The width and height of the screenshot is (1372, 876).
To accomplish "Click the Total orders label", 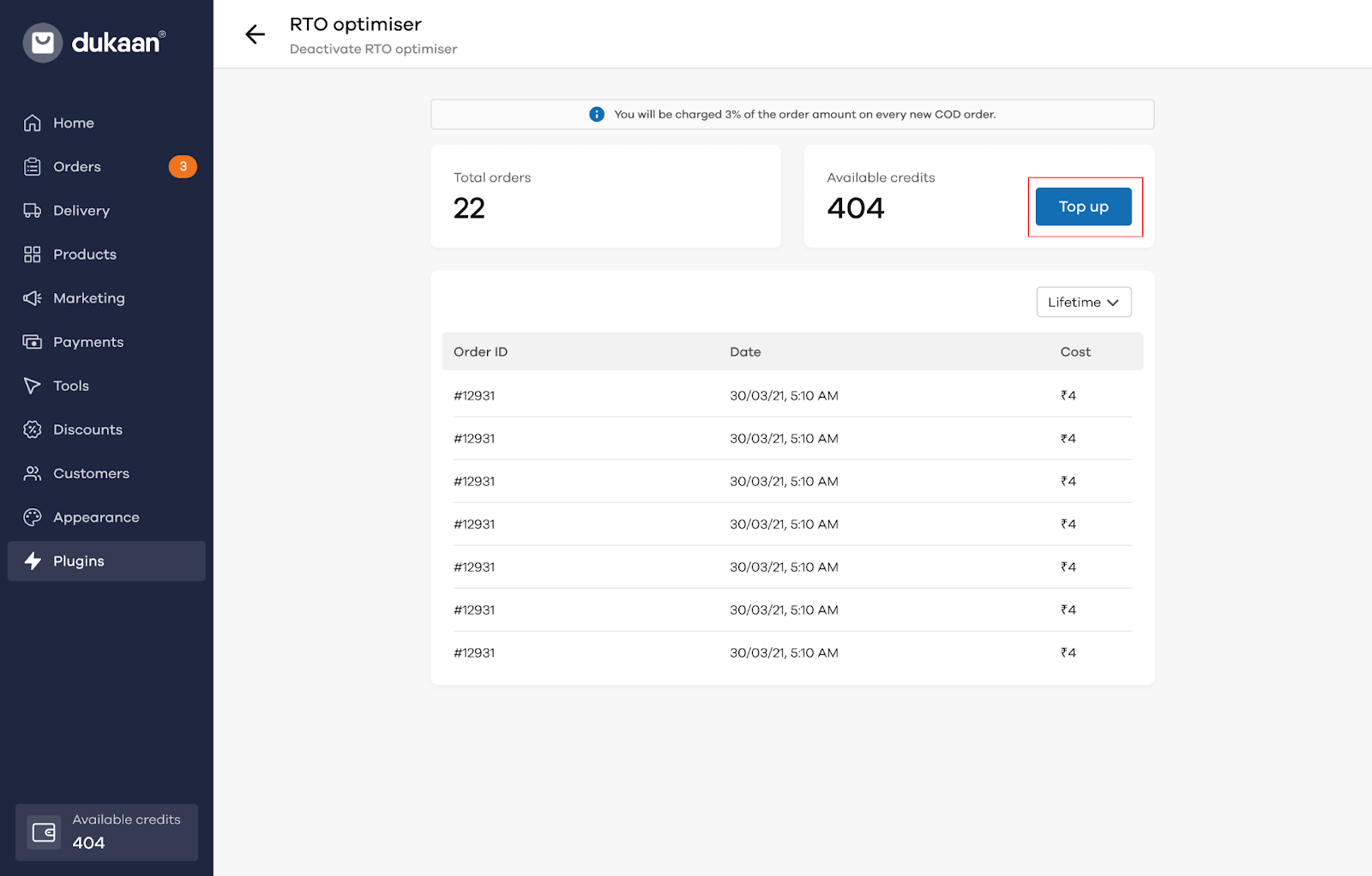I will click(492, 177).
